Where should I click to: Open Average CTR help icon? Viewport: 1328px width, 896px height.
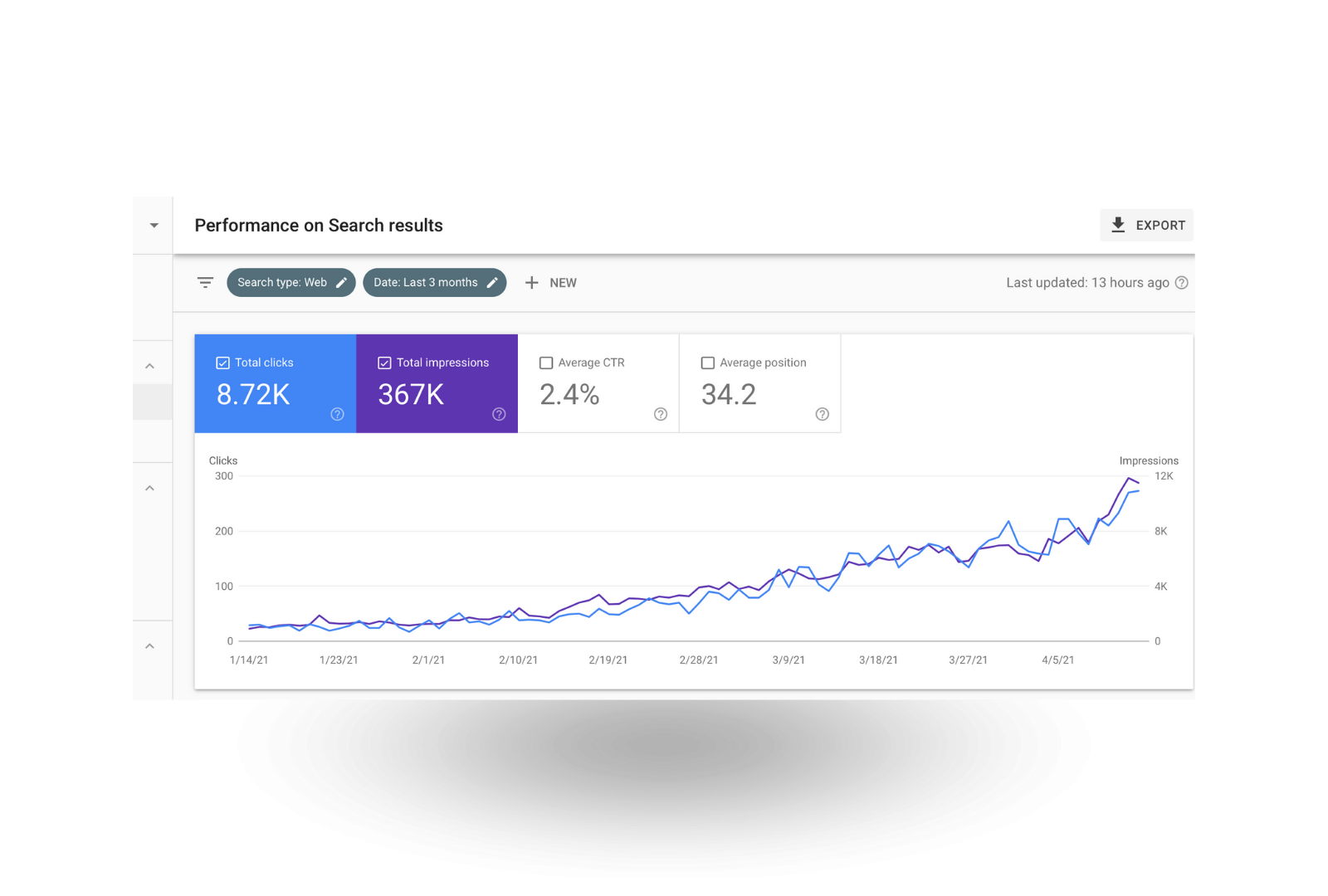[661, 414]
